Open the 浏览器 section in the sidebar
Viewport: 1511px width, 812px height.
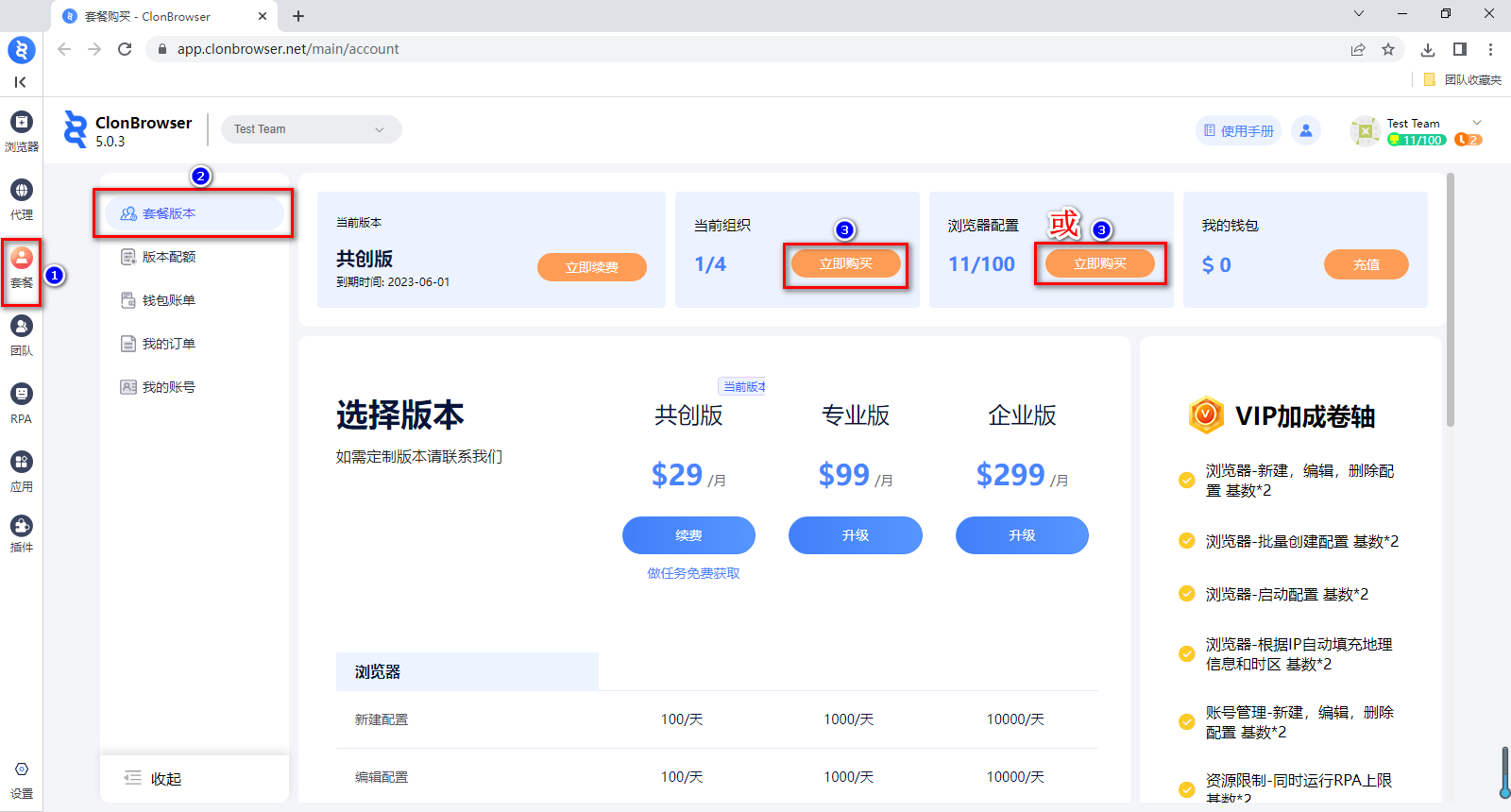tap(21, 131)
